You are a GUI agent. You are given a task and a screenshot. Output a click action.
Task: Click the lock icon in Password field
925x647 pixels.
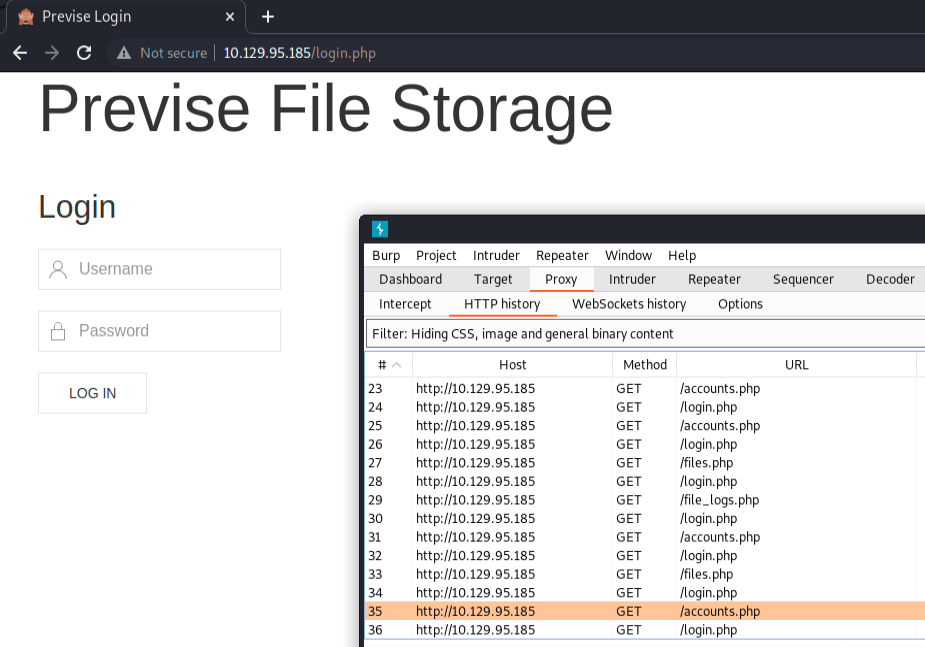(x=58, y=331)
